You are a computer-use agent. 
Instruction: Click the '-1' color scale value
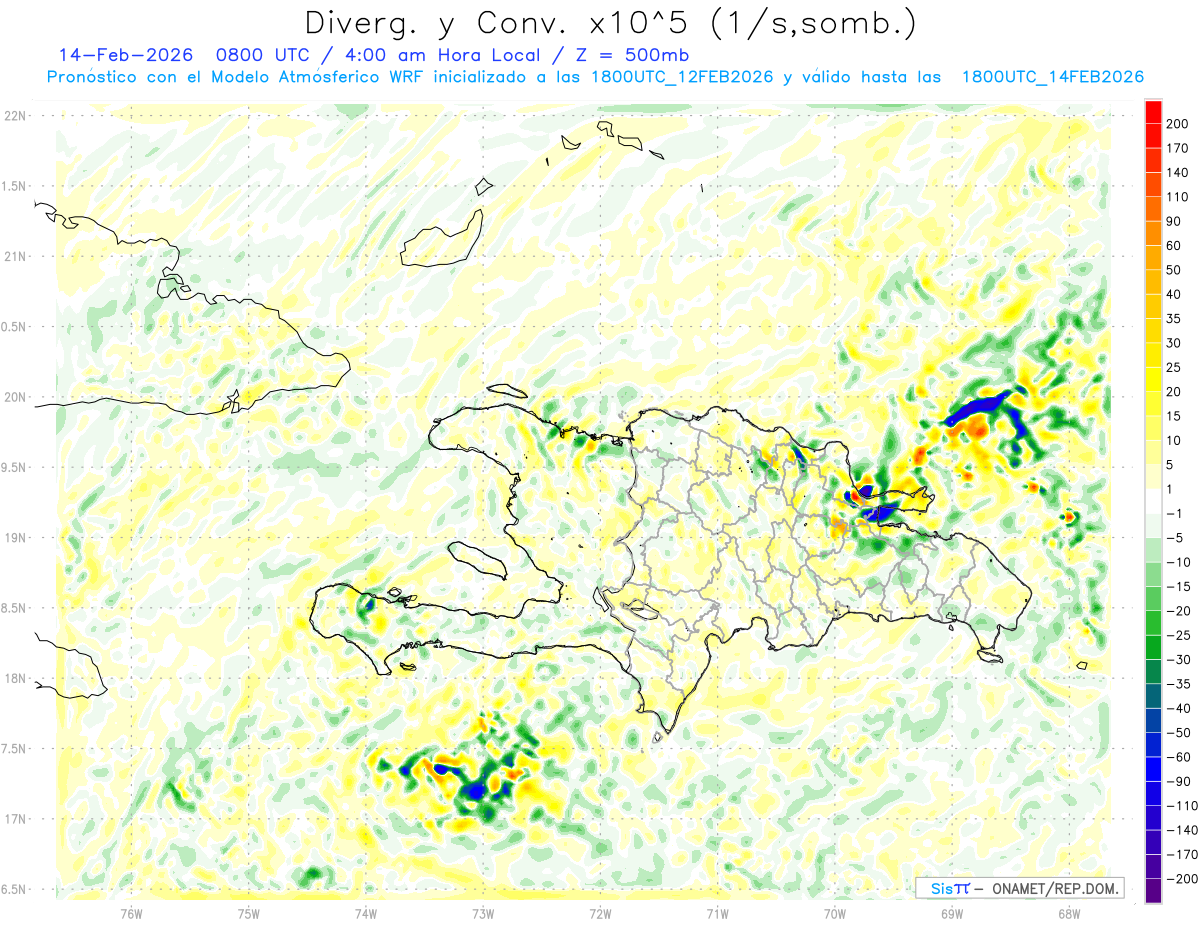point(1176,514)
